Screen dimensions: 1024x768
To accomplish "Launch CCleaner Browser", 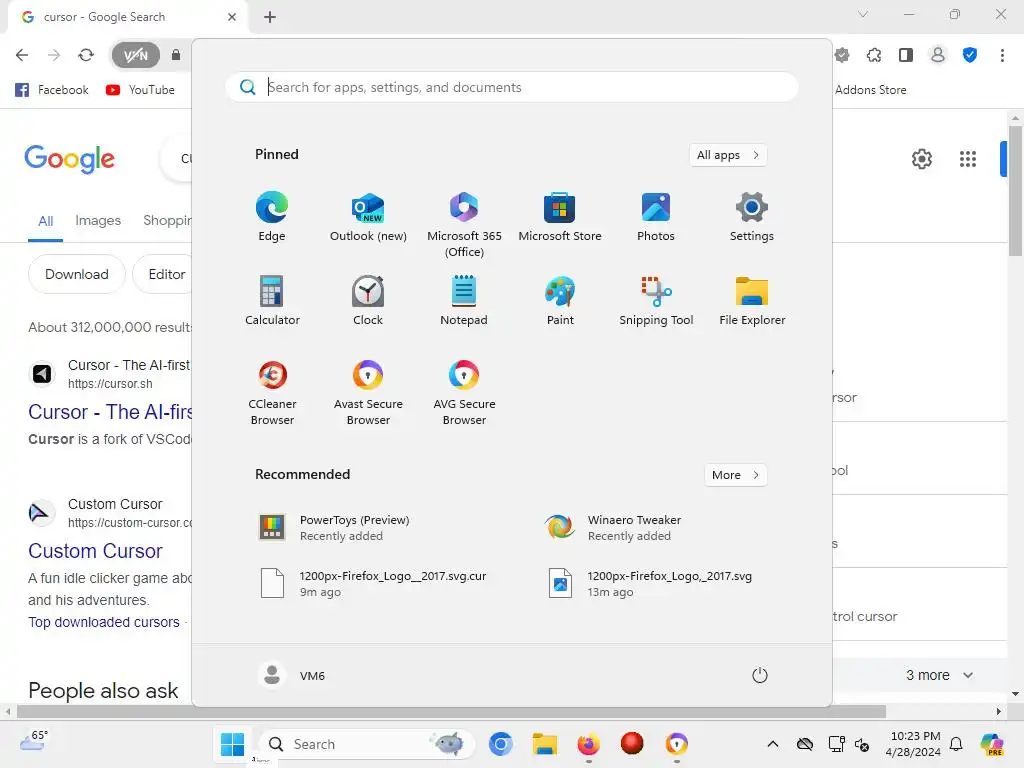I will (272, 392).
